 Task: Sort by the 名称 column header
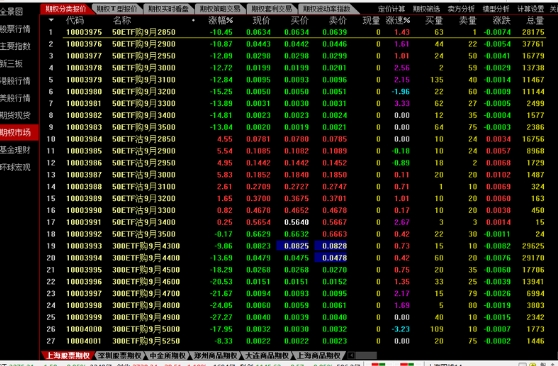tap(122, 21)
